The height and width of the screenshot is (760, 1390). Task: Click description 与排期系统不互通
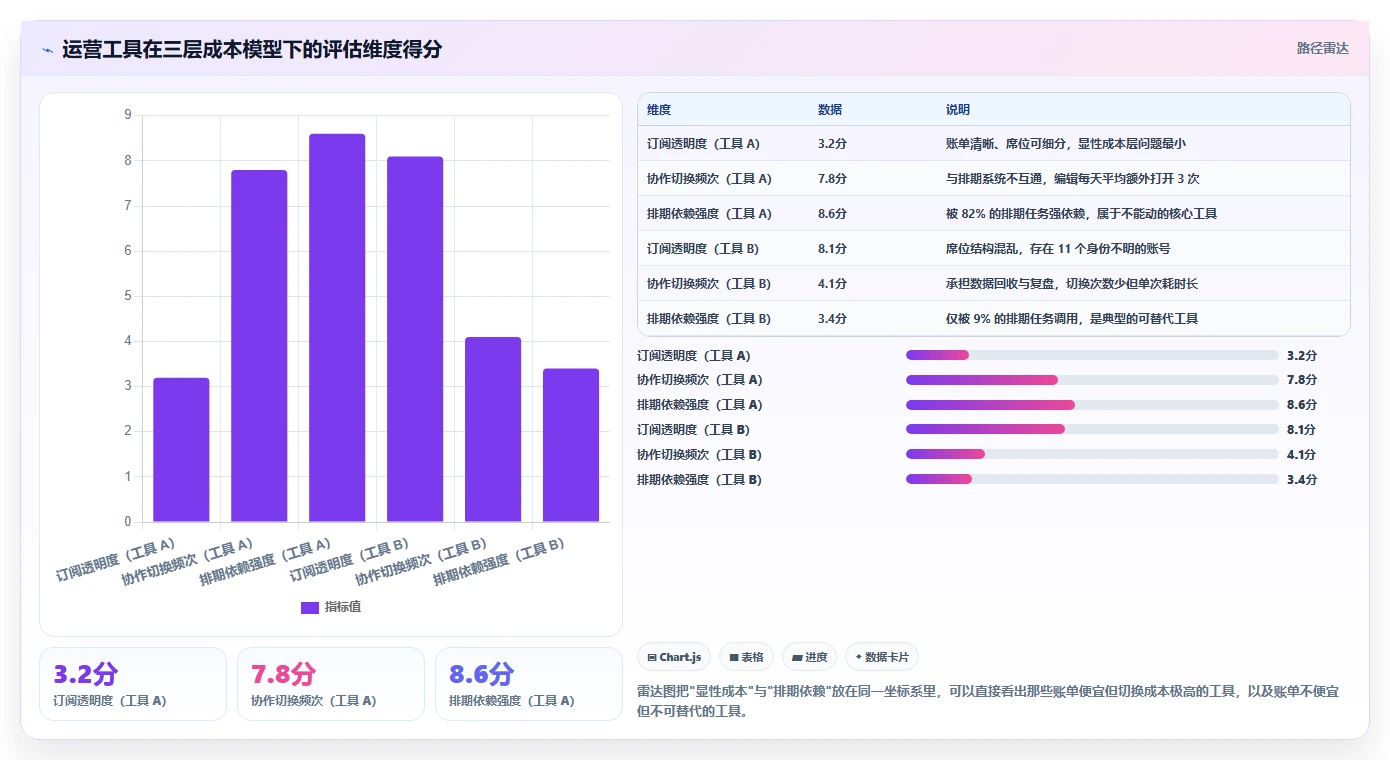1073,179
